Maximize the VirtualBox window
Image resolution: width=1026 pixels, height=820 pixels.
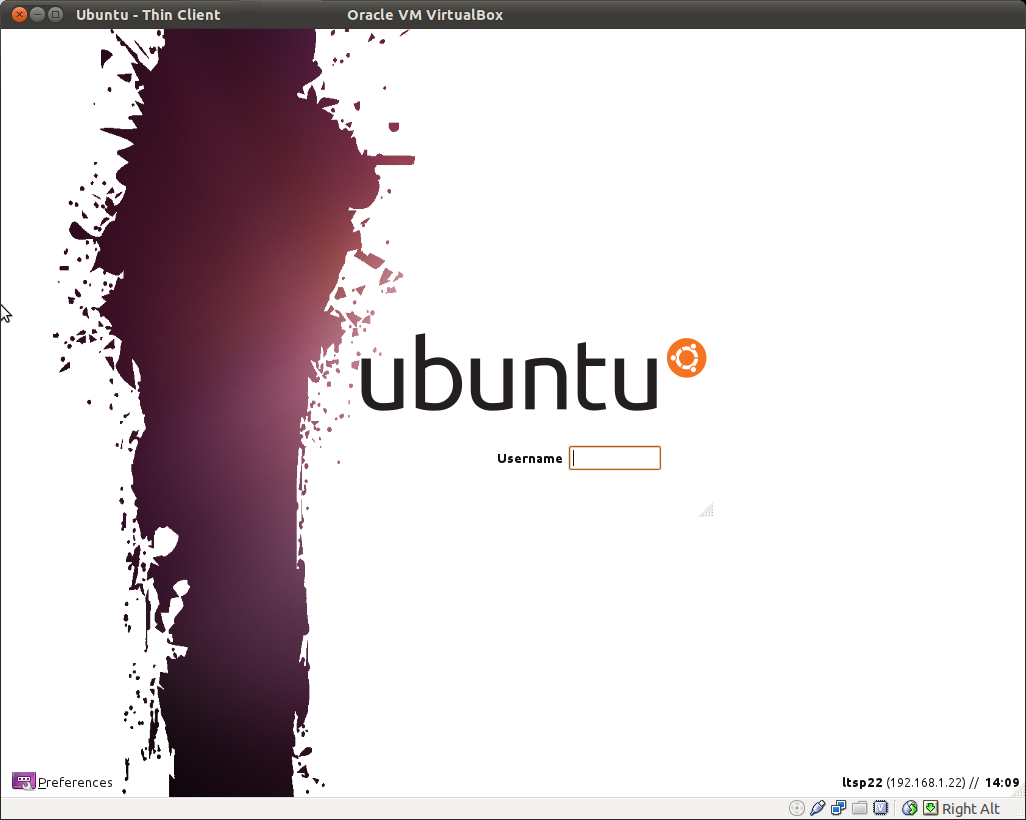tap(56, 14)
